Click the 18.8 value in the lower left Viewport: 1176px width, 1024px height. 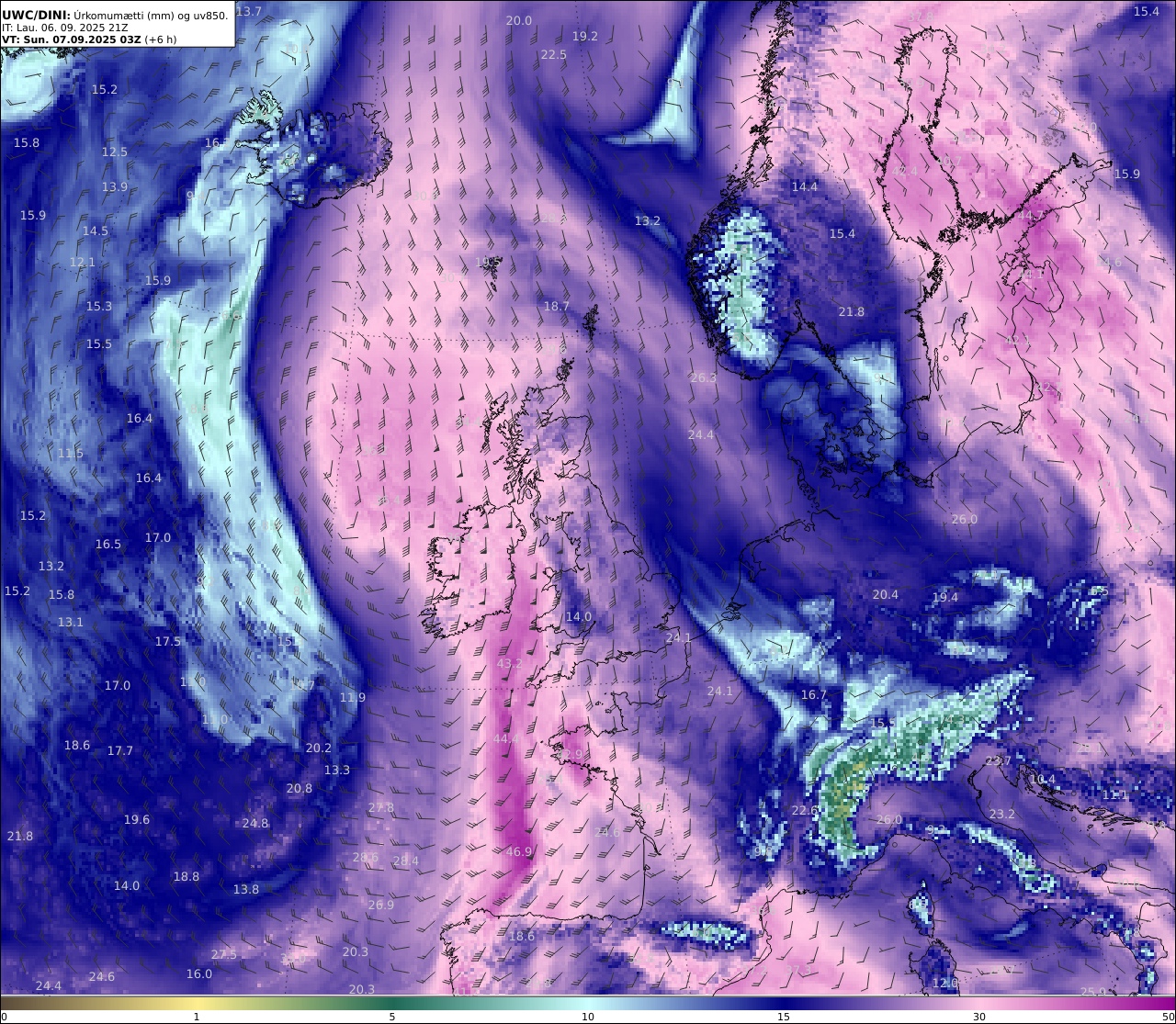[187, 876]
